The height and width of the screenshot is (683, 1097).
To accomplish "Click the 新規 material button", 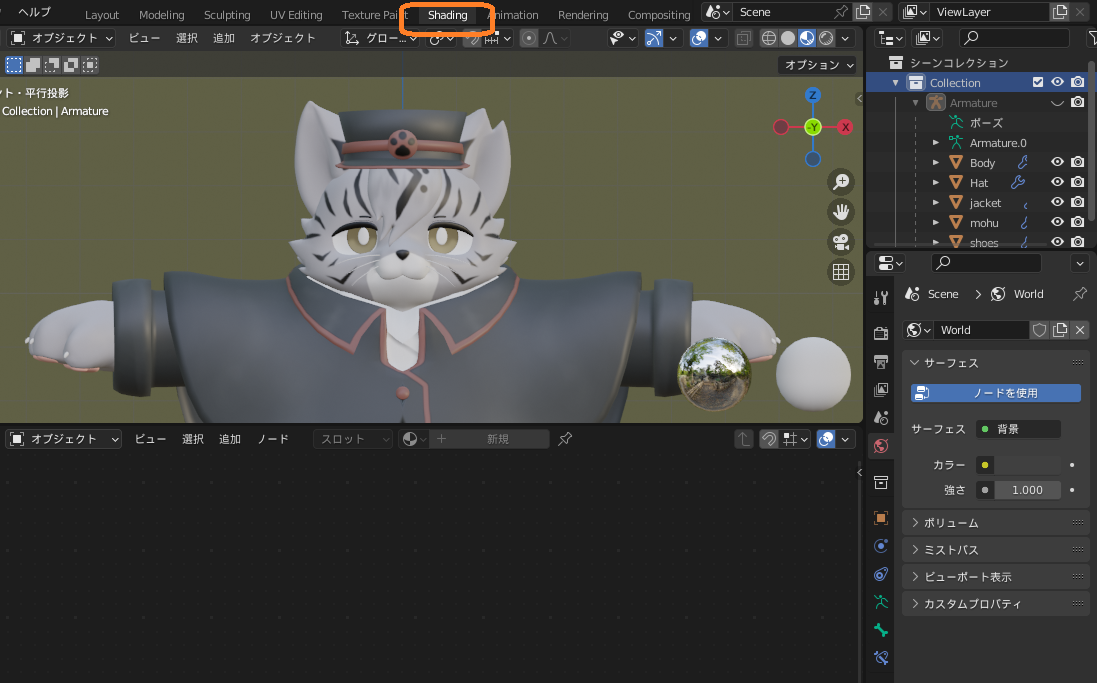I will coord(490,439).
